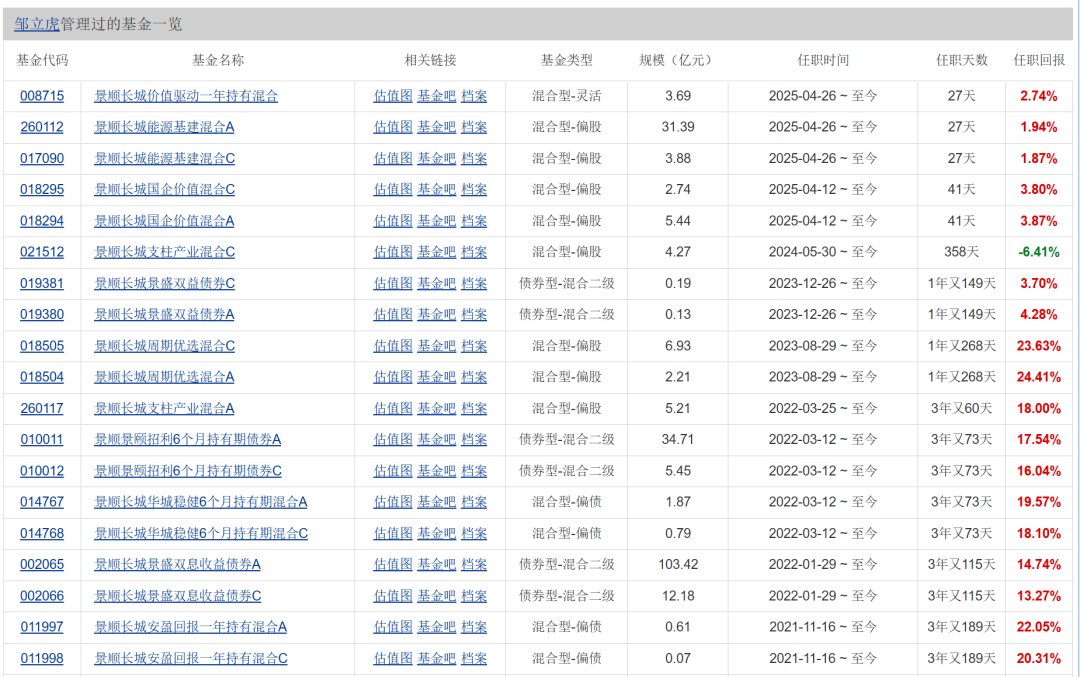Select the 103.42 fund size cell

(678, 565)
